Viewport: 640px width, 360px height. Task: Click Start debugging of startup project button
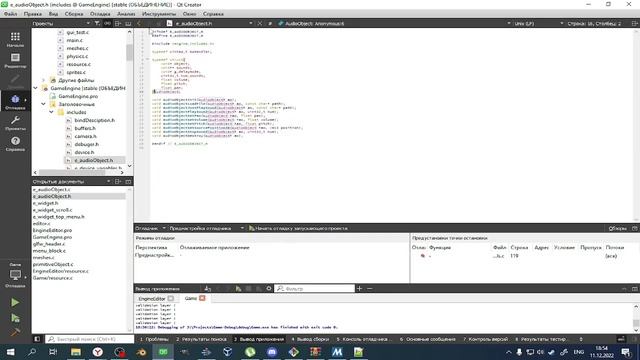pyautogui.click(x=298, y=228)
